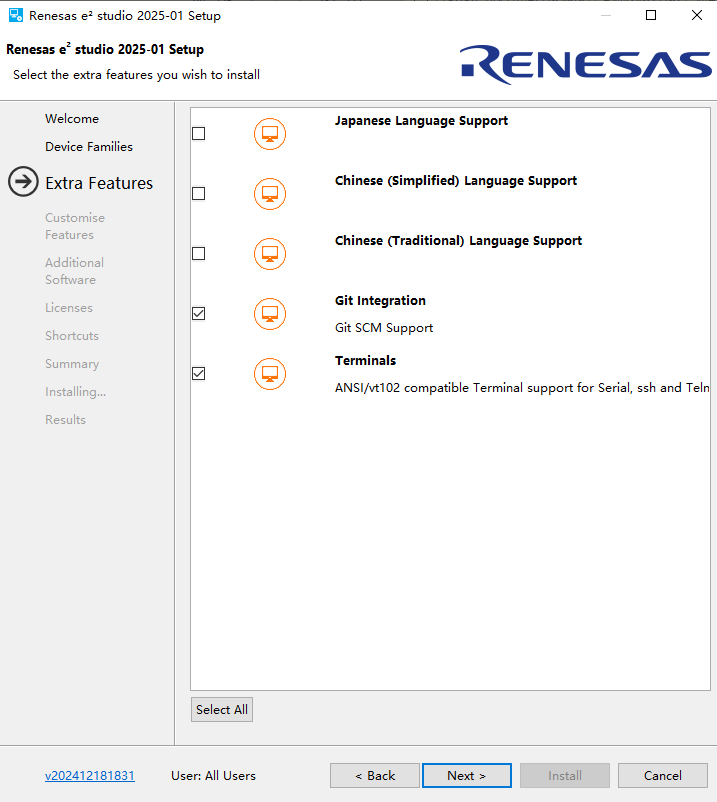The image size is (717, 802).
Task: Click the Terminals feature icon
Action: (x=270, y=374)
